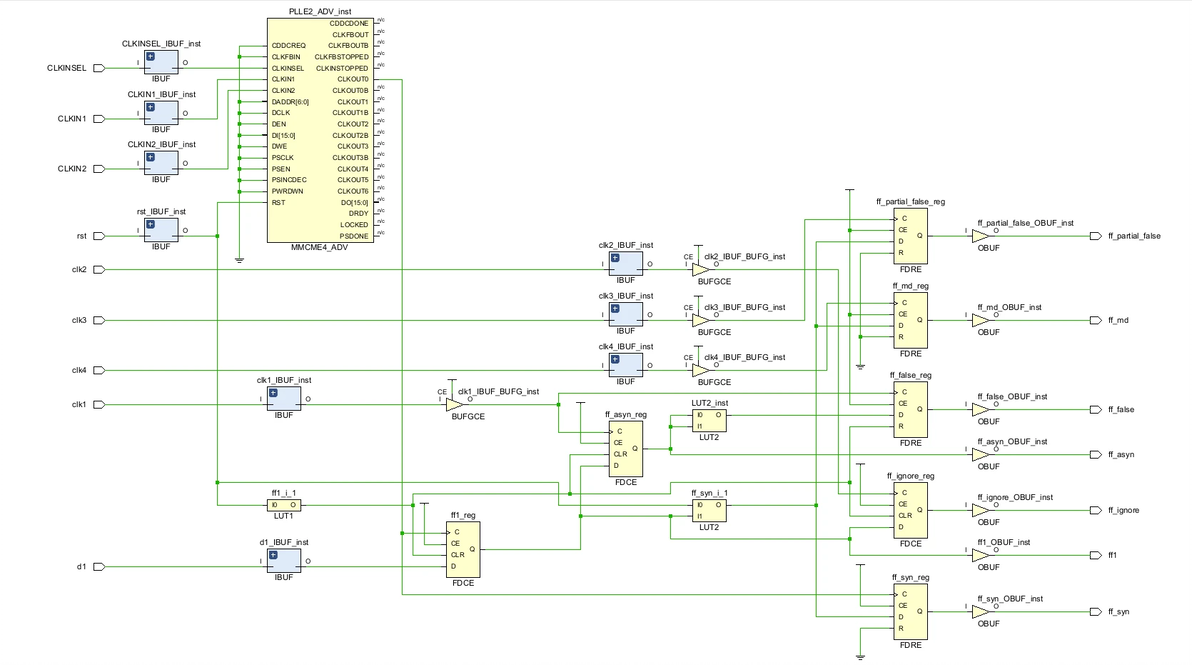Select the ff1_i_1 LUT1 cell
This screenshot has width=1192, height=665.
pos(284,505)
